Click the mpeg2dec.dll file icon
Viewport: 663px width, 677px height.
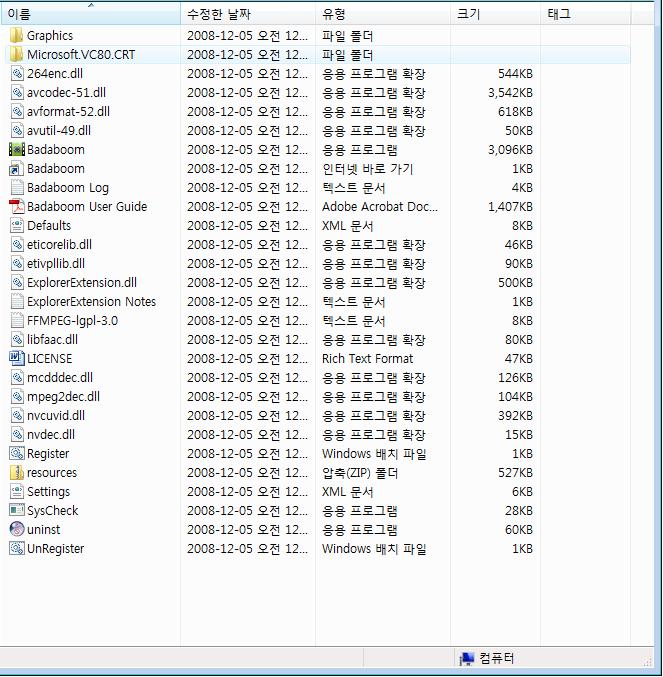[x=17, y=396]
